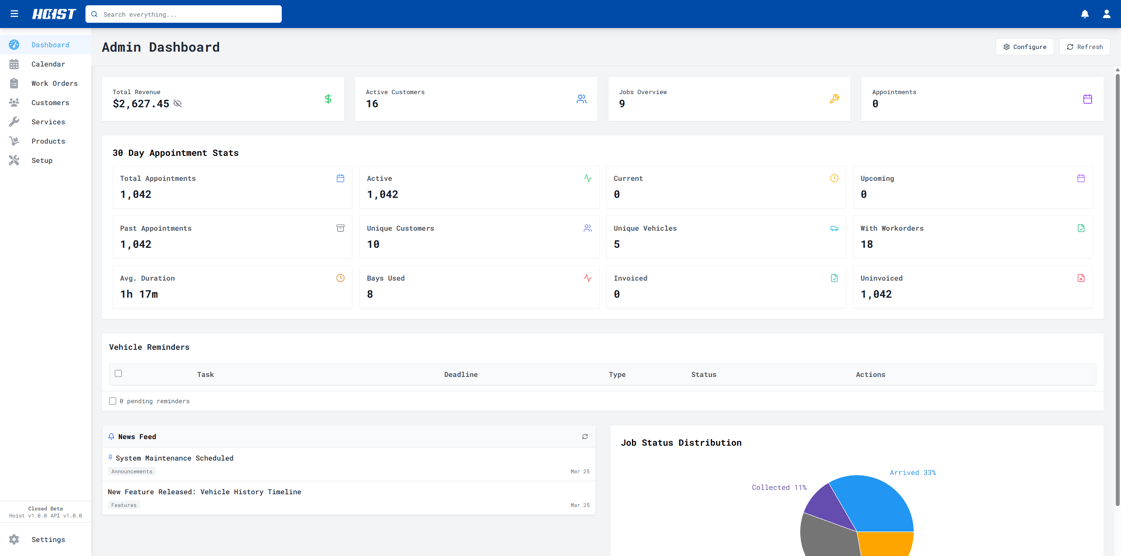Click the Current stat clock icon

(834, 178)
